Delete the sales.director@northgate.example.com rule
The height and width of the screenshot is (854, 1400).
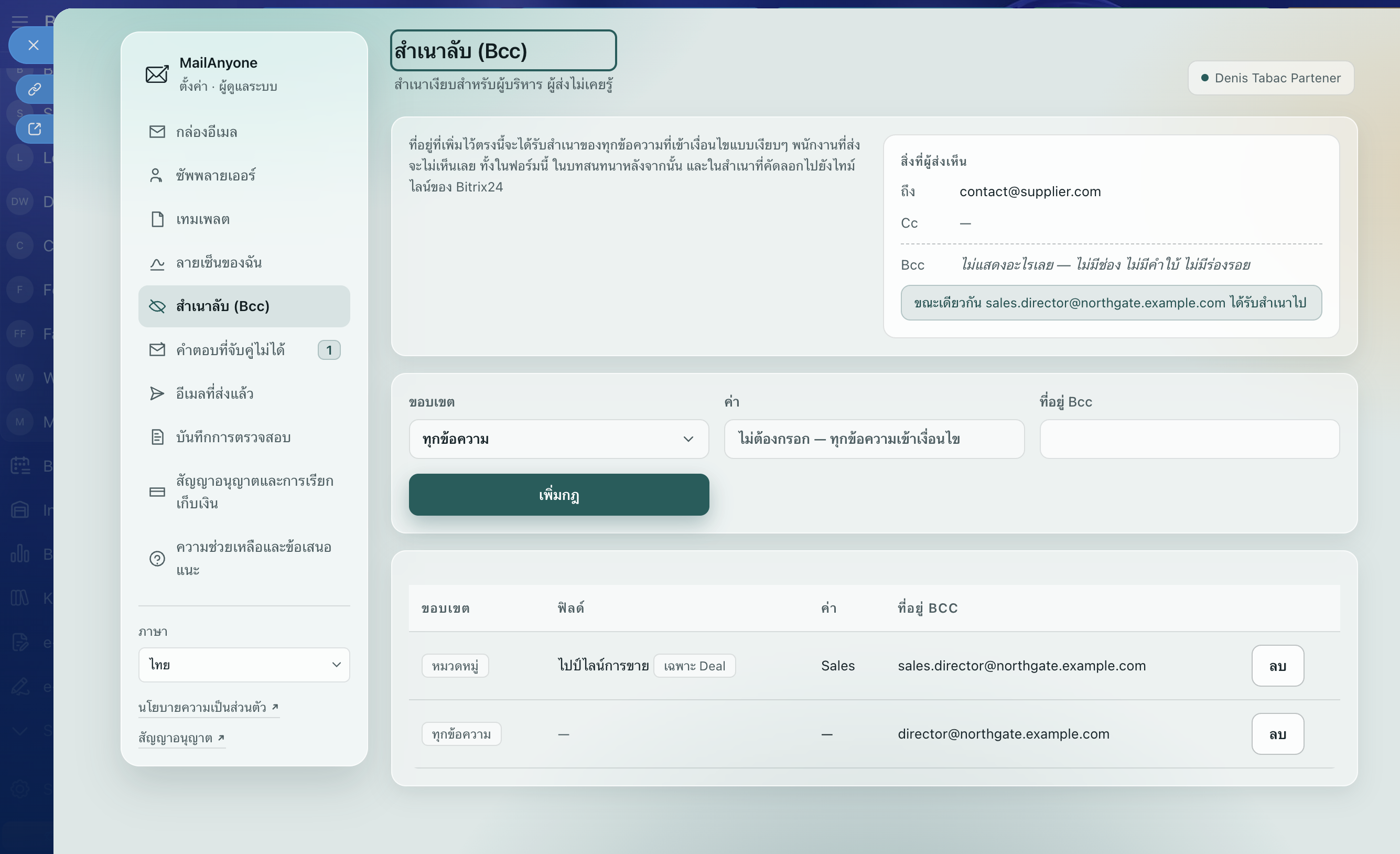(x=1277, y=666)
